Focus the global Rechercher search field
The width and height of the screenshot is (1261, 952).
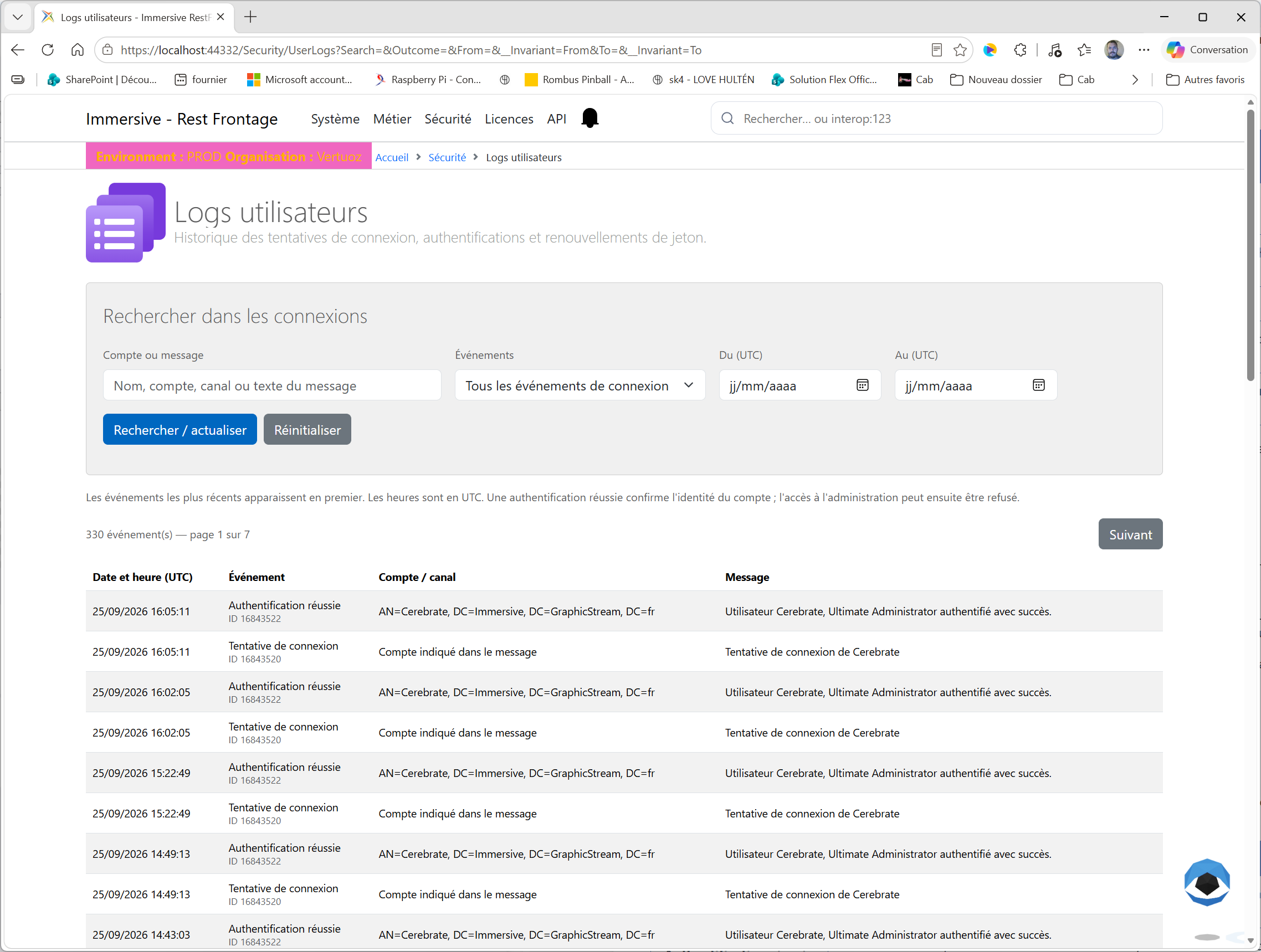[937, 119]
